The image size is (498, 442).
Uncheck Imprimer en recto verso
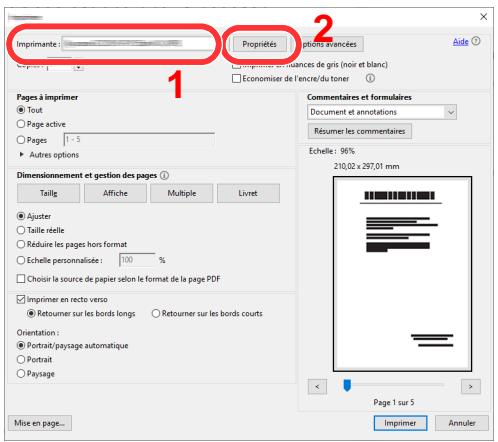pyautogui.click(x=21, y=299)
